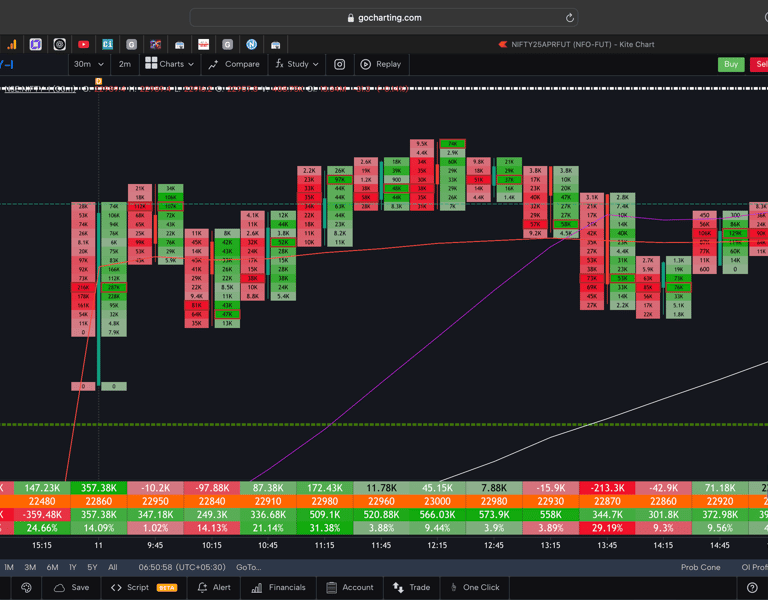Open the teal 'Ci' browser tab
The width and height of the screenshot is (768, 600).
pos(107,45)
